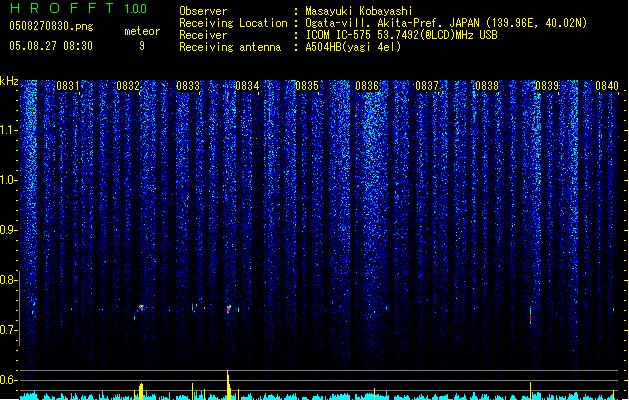Click the Receiving Location value line

(x=446, y=23)
